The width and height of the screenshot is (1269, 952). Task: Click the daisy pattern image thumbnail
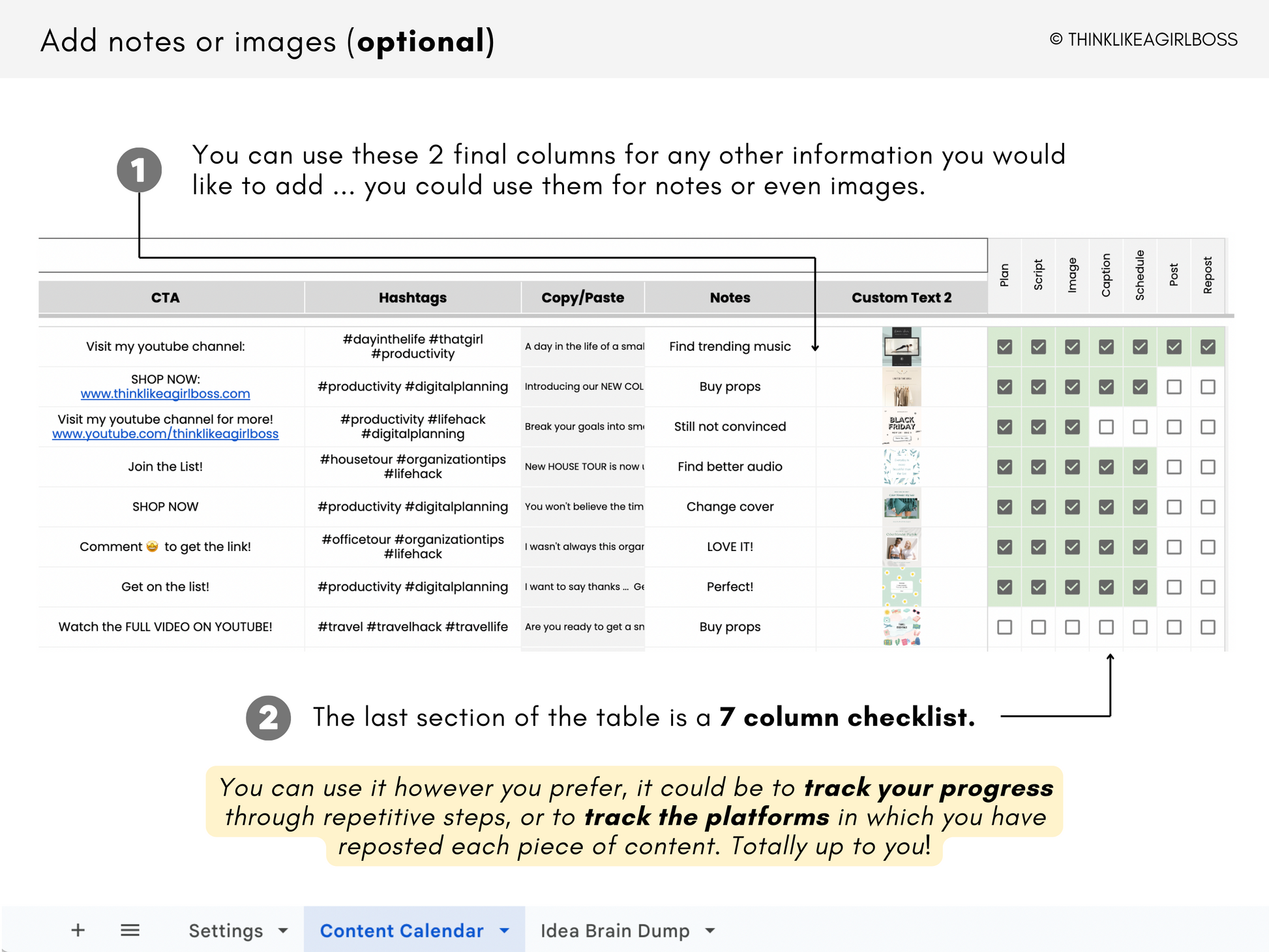pyautogui.click(x=901, y=587)
